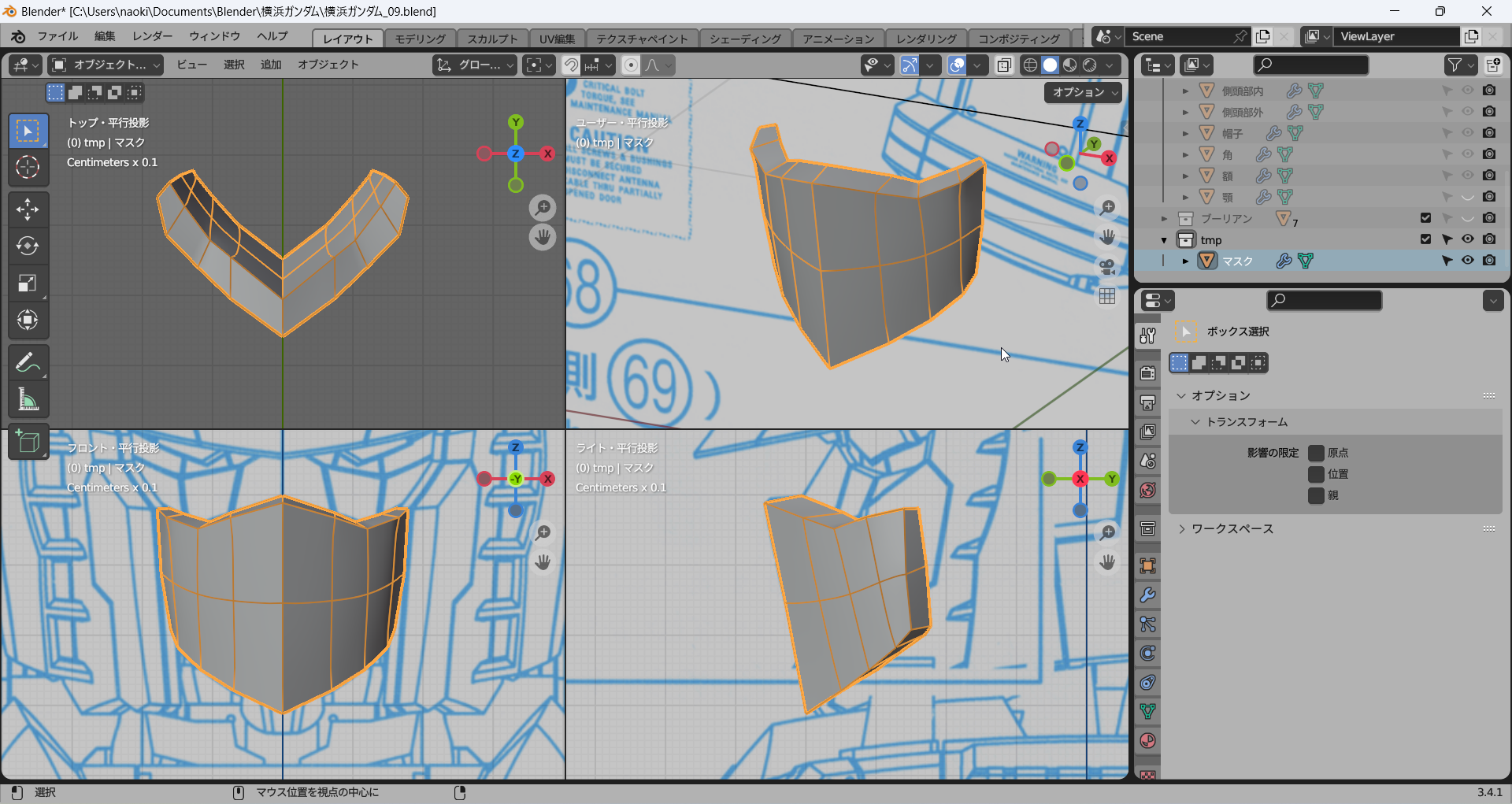Uncheck the tmp collection checkbox
This screenshot has width=1512, height=804.
(x=1425, y=239)
